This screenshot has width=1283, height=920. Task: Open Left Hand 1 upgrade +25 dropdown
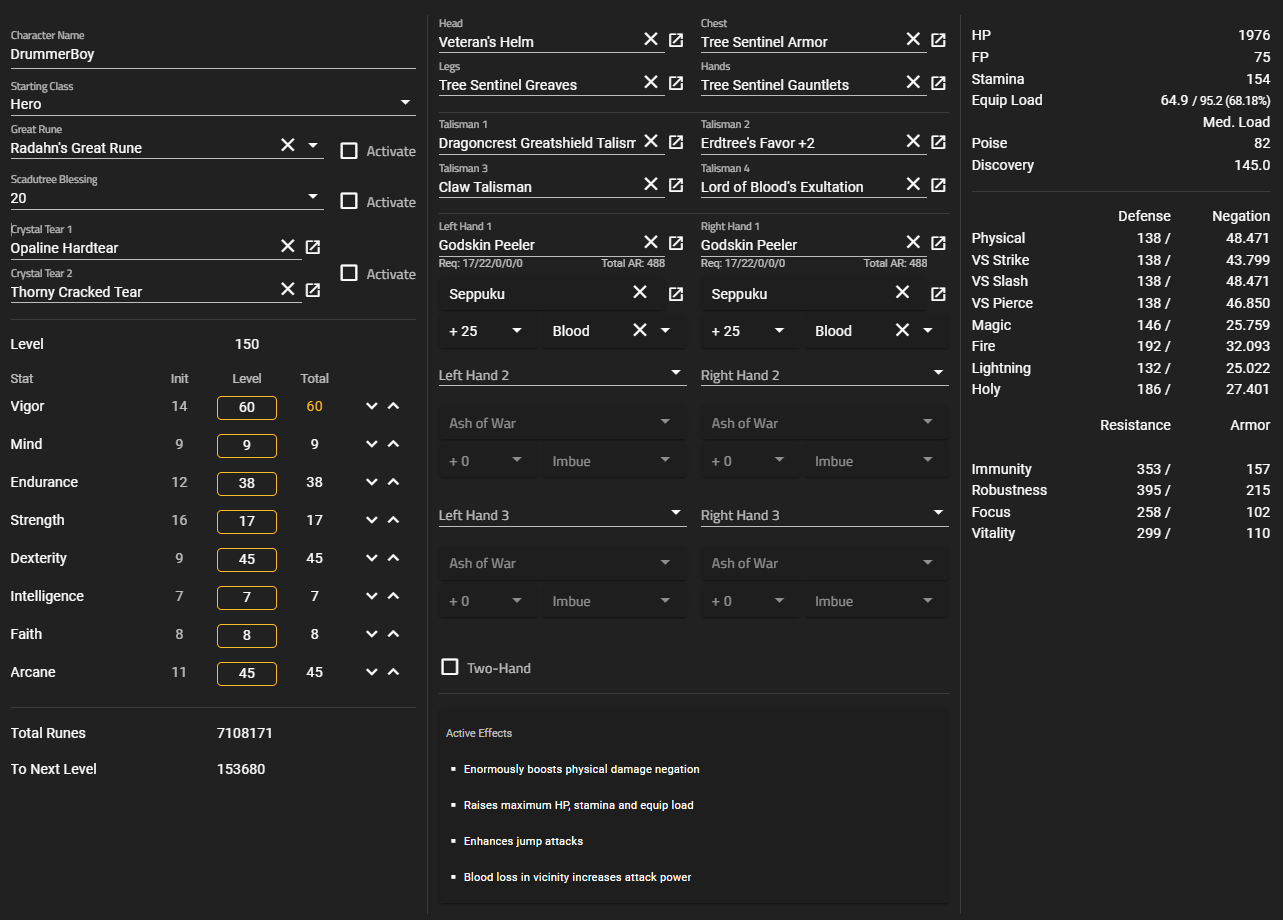[x=517, y=331]
